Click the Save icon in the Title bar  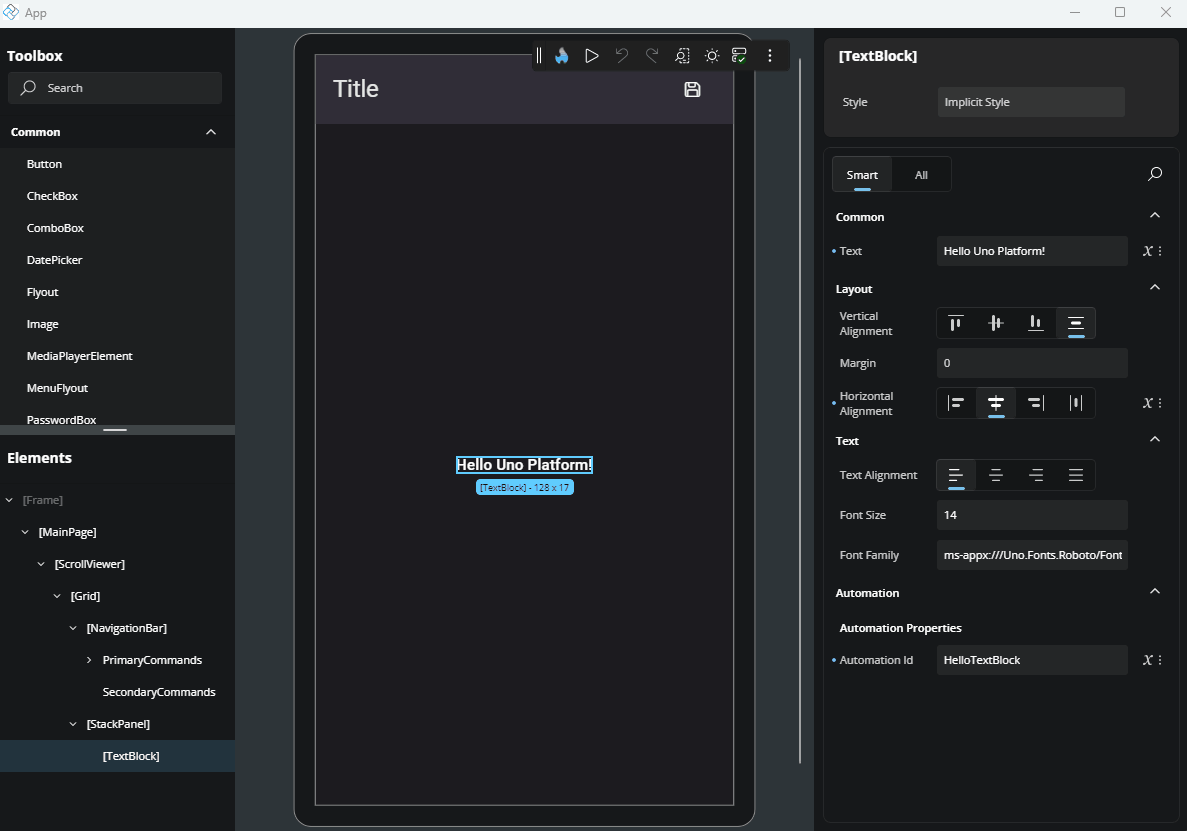(x=691, y=89)
